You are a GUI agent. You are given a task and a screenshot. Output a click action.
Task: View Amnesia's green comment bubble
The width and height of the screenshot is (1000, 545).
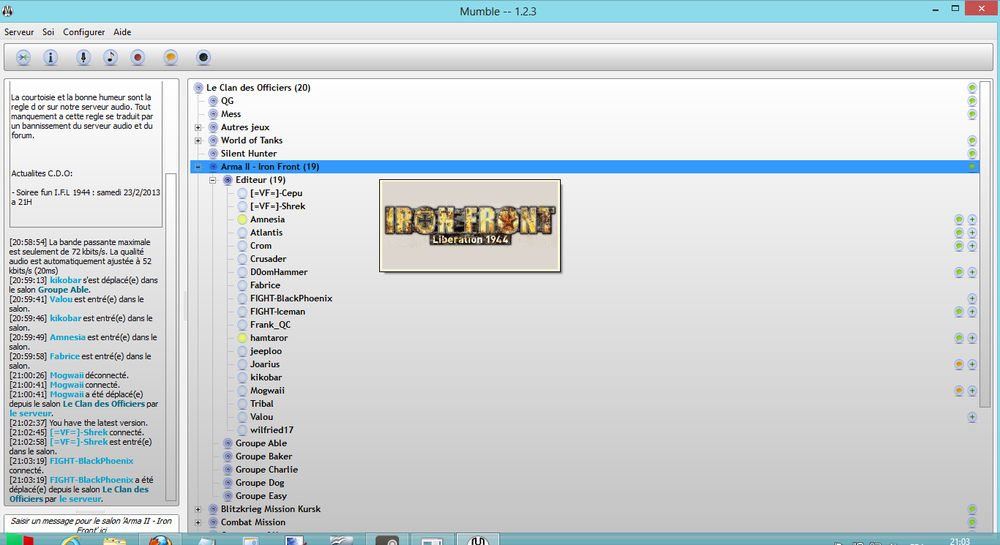pyautogui.click(x=959, y=219)
